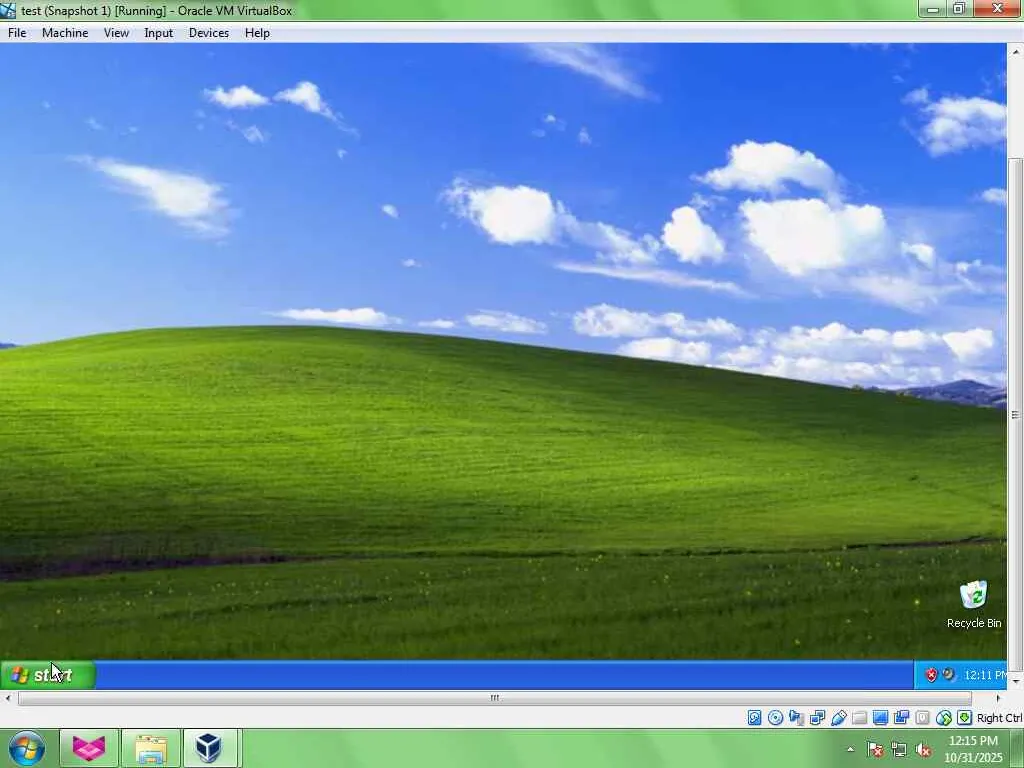Image resolution: width=1024 pixels, height=768 pixels.
Task: Click the Right Ctrl host key label
Action: (x=999, y=718)
